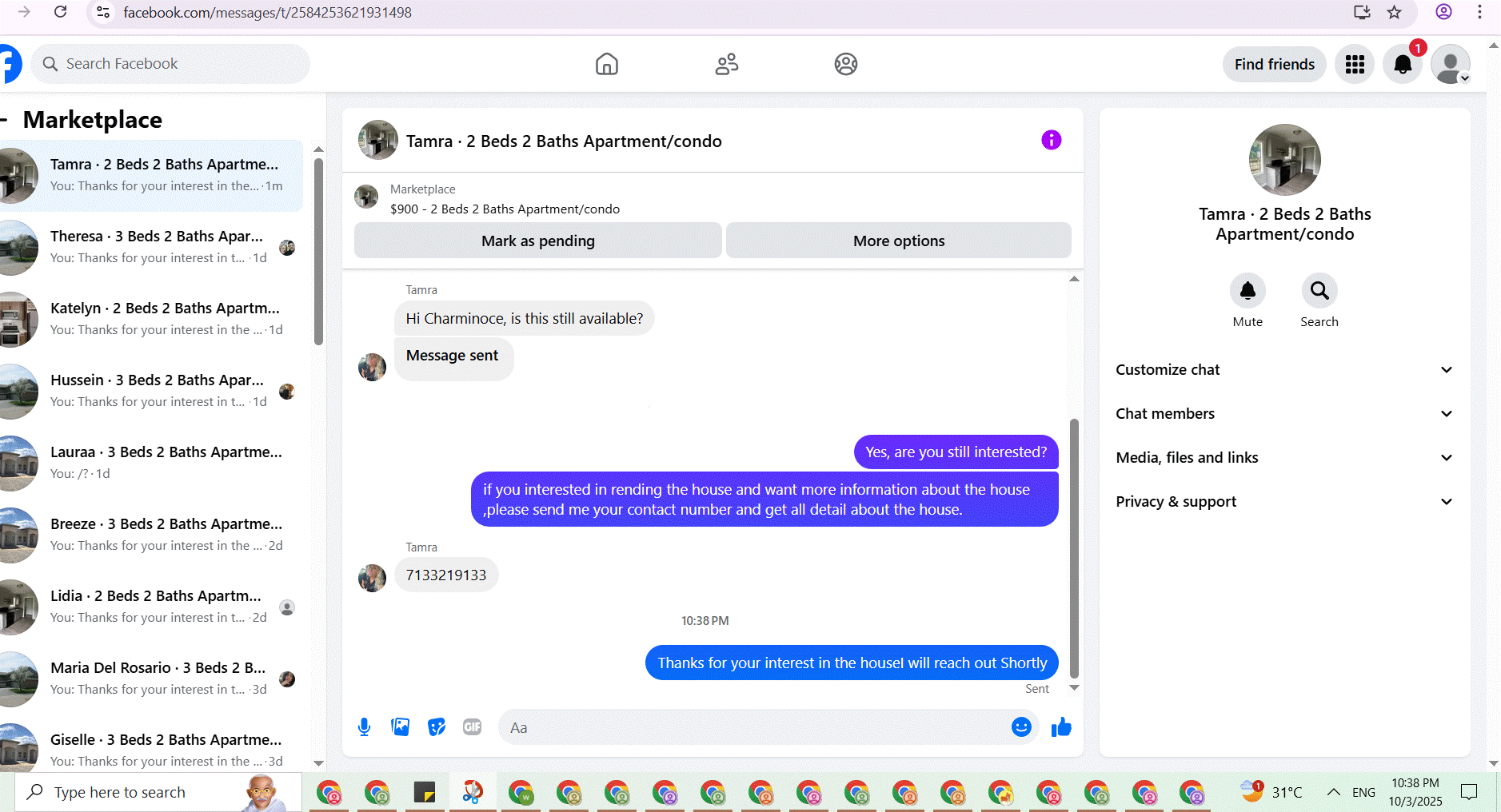The image size is (1501, 812).
Task: Open Theresa 3 Beds conversation
Action: tap(151, 247)
